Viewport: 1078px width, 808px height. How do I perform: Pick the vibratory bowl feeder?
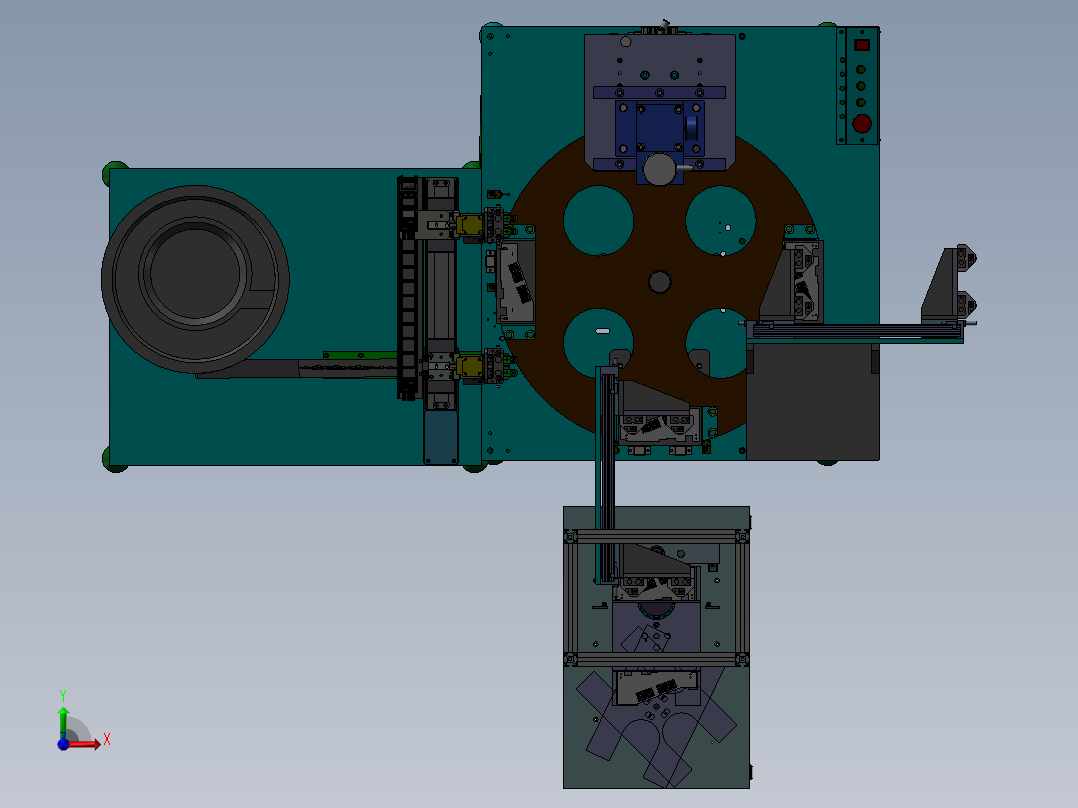[x=195, y=279]
